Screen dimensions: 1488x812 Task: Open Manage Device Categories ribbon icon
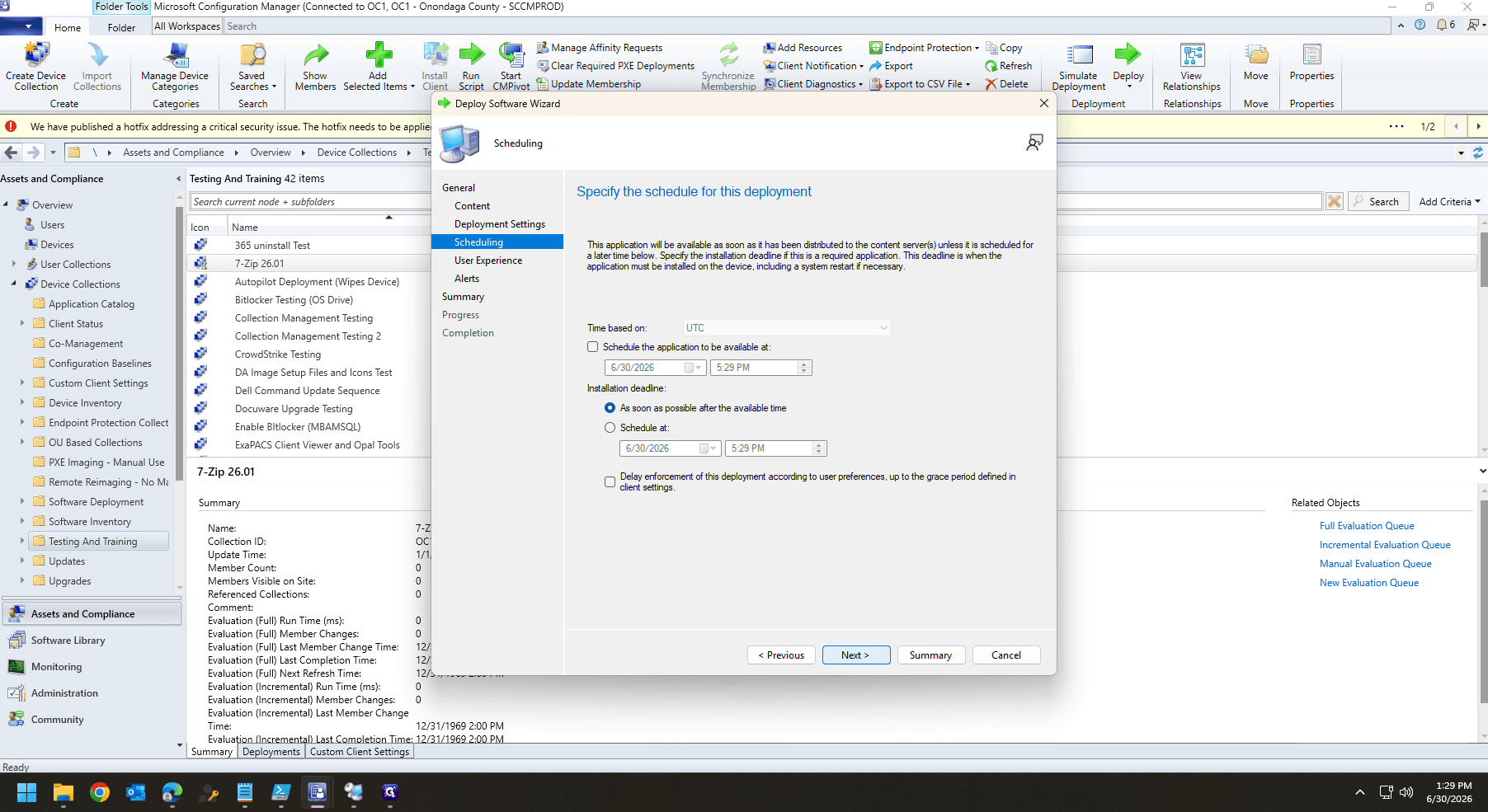175,67
